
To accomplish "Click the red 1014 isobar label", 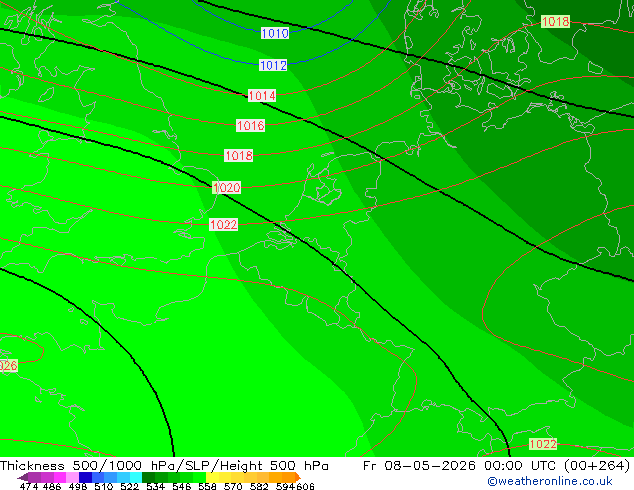I will (262, 95).
